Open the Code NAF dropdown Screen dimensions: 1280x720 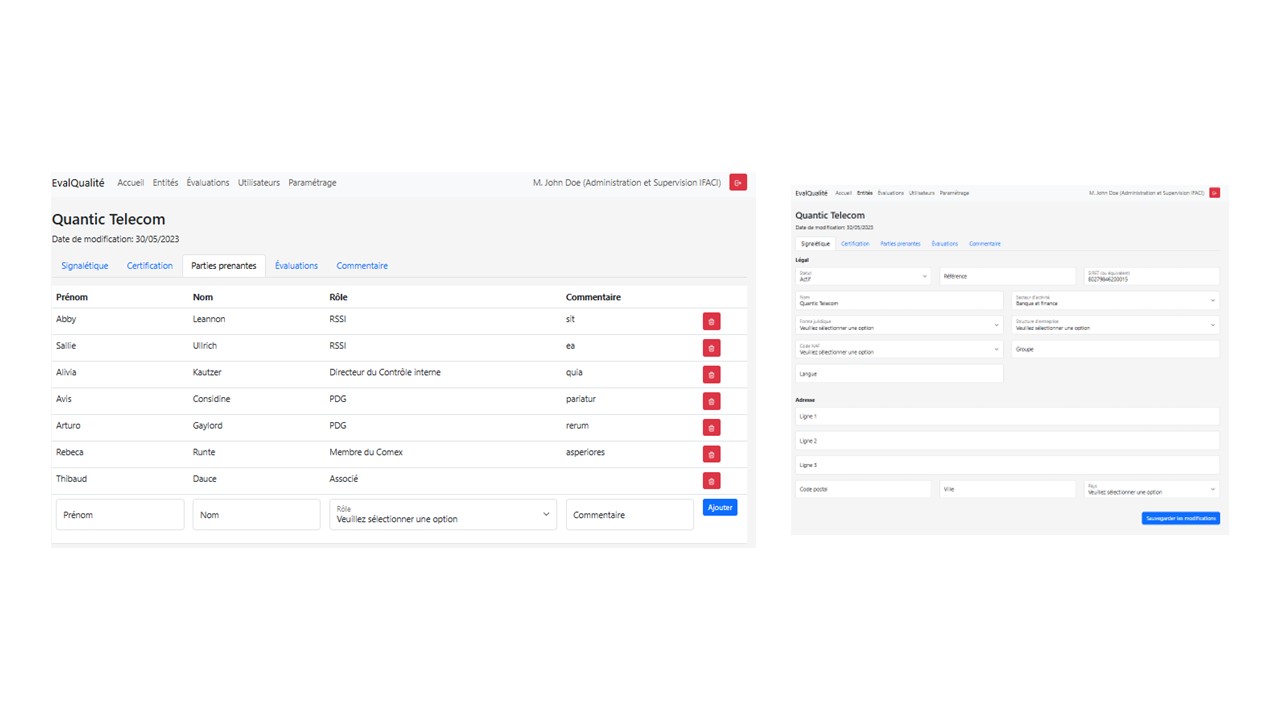(899, 349)
